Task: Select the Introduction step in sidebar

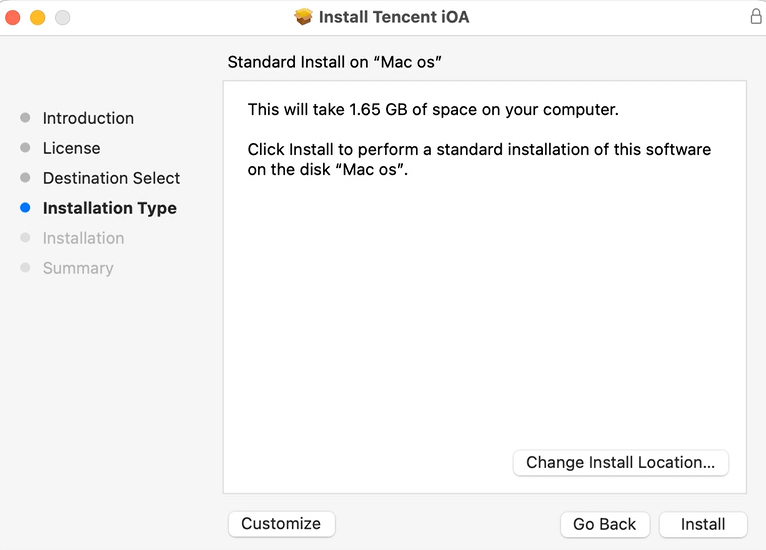Action: 88,118
